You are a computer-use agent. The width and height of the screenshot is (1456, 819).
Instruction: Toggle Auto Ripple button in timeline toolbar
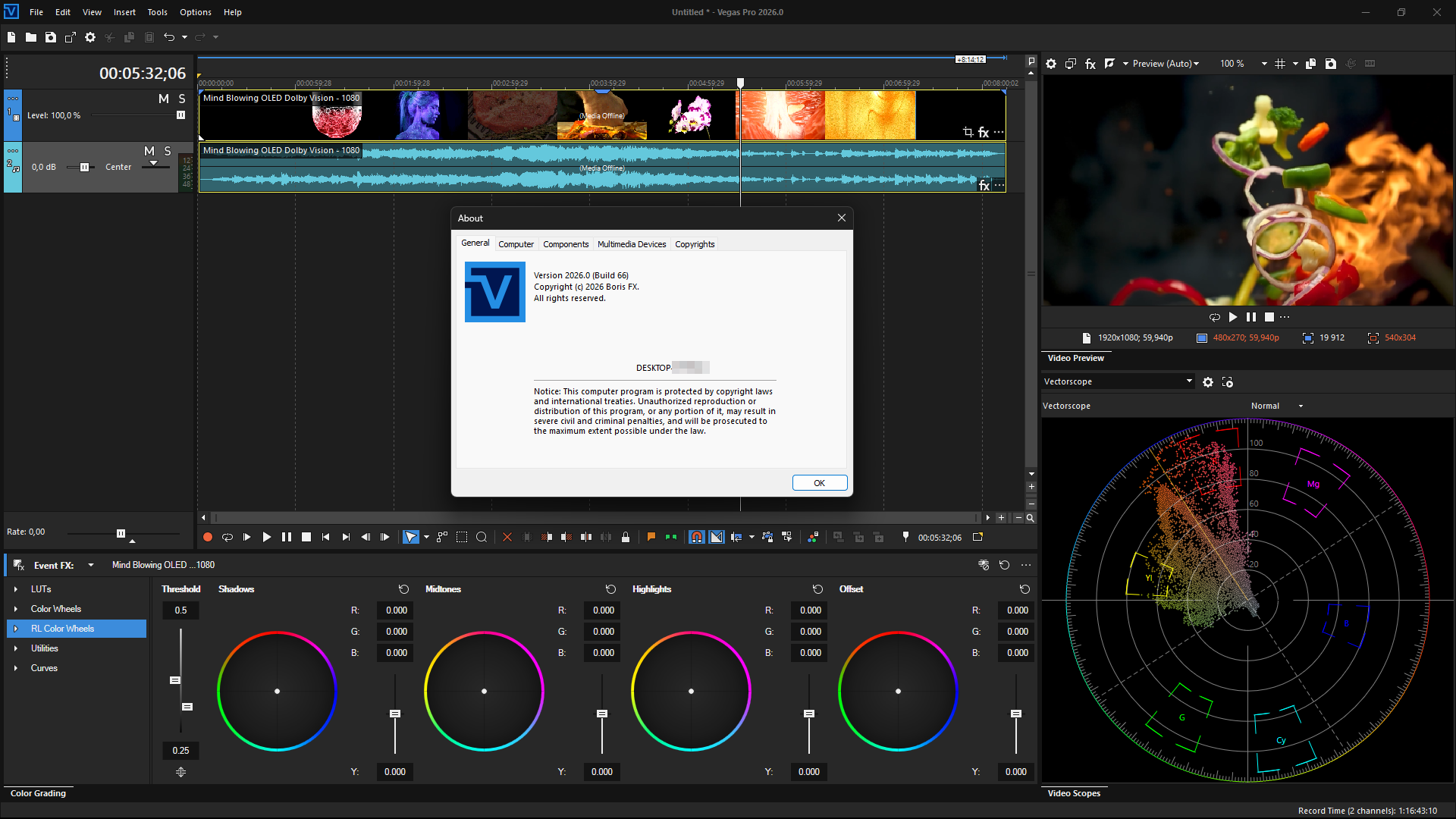pyautogui.click(x=736, y=538)
